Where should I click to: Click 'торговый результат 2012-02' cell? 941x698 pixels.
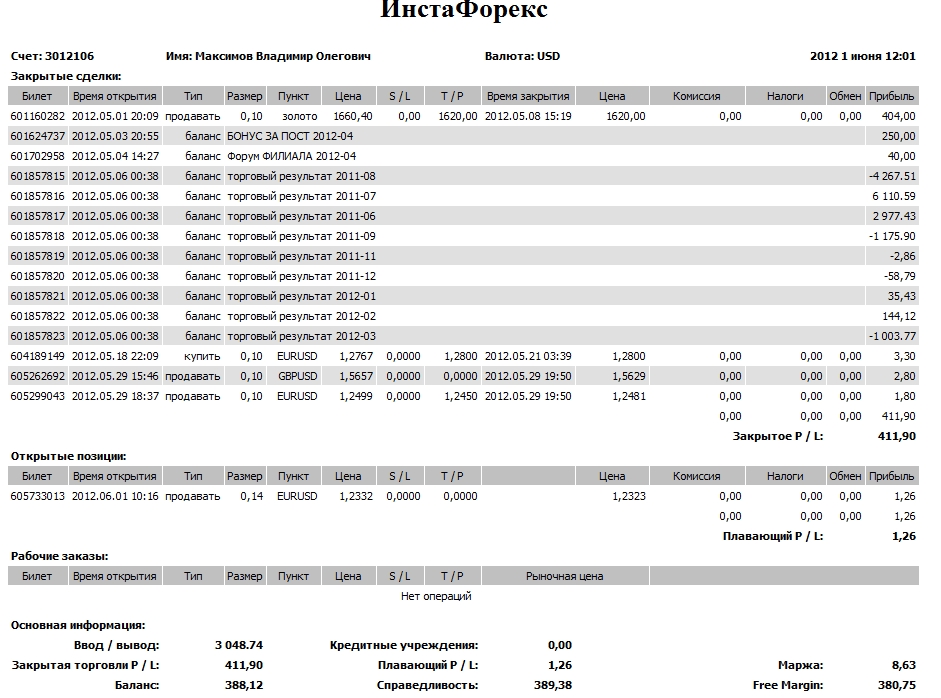tap(301, 316)
